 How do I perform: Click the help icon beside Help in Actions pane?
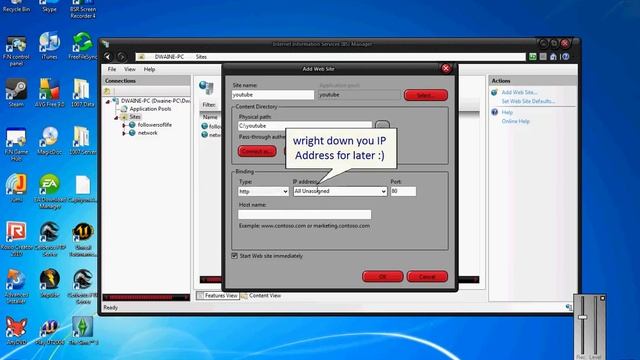tap(495, 112)
